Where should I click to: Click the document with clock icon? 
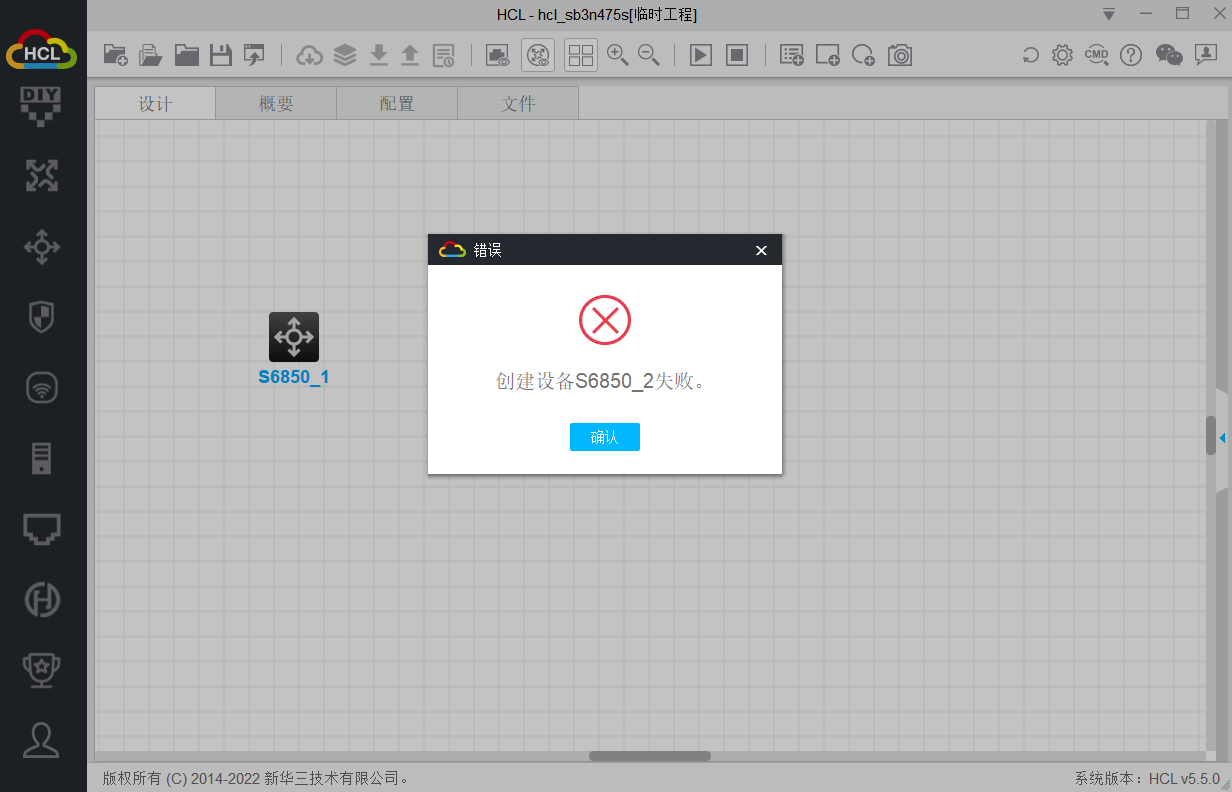click(x=444, y=55)
